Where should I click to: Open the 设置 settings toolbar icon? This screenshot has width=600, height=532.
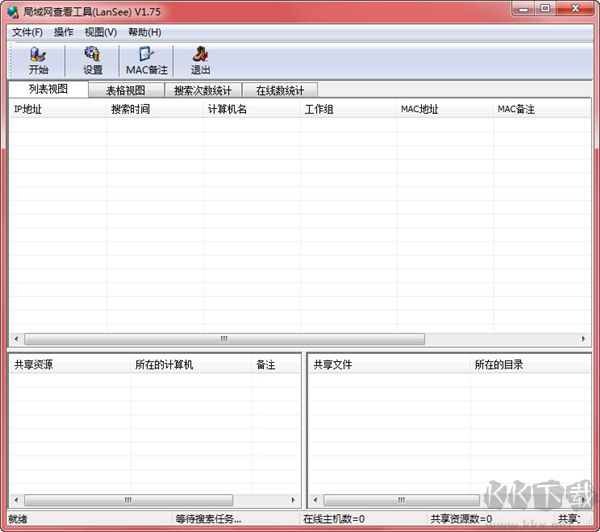[x=93, y=61]
